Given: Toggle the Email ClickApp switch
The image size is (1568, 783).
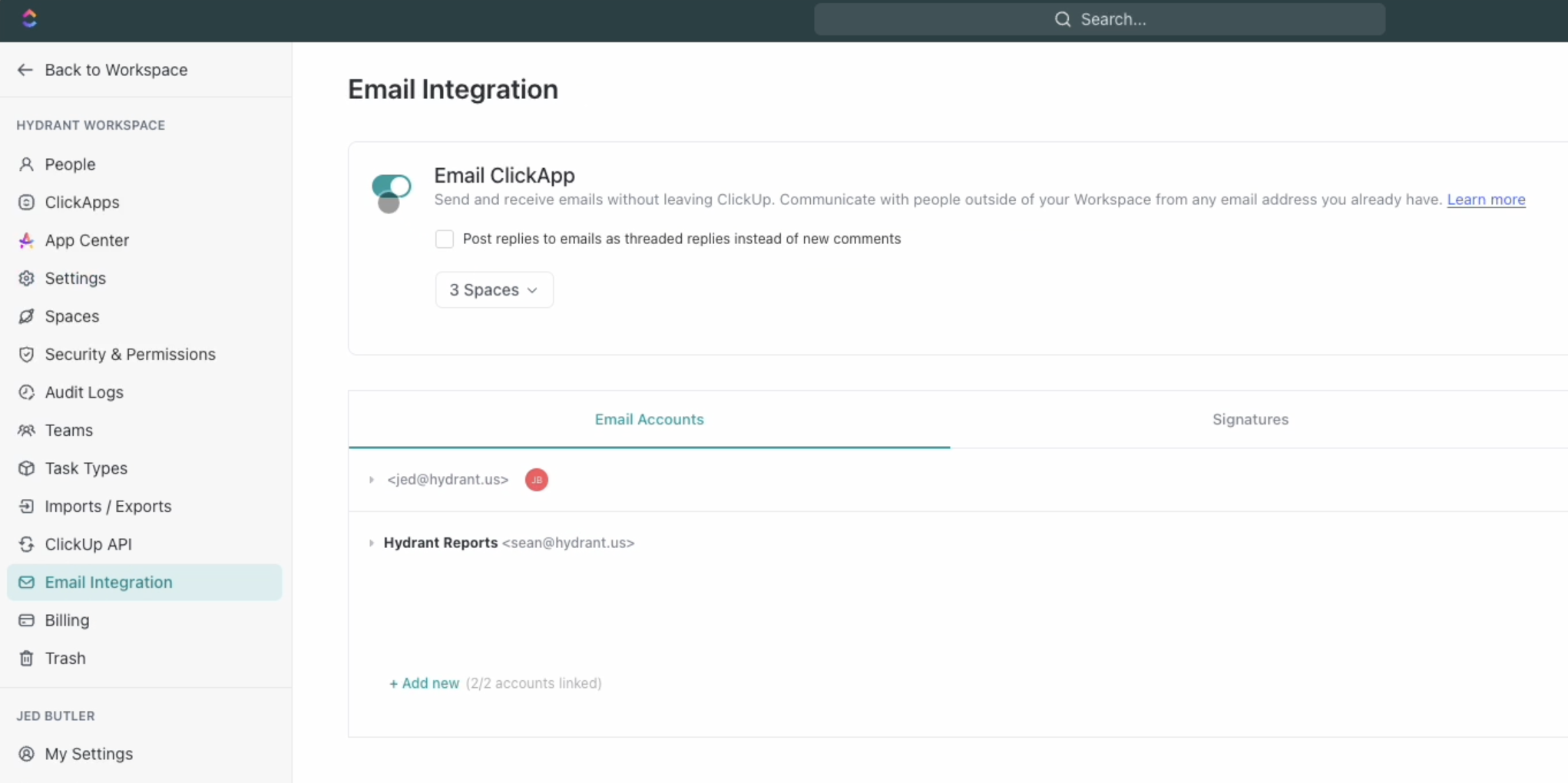Looking at the screenshot, I should click(x=392, y=186).
